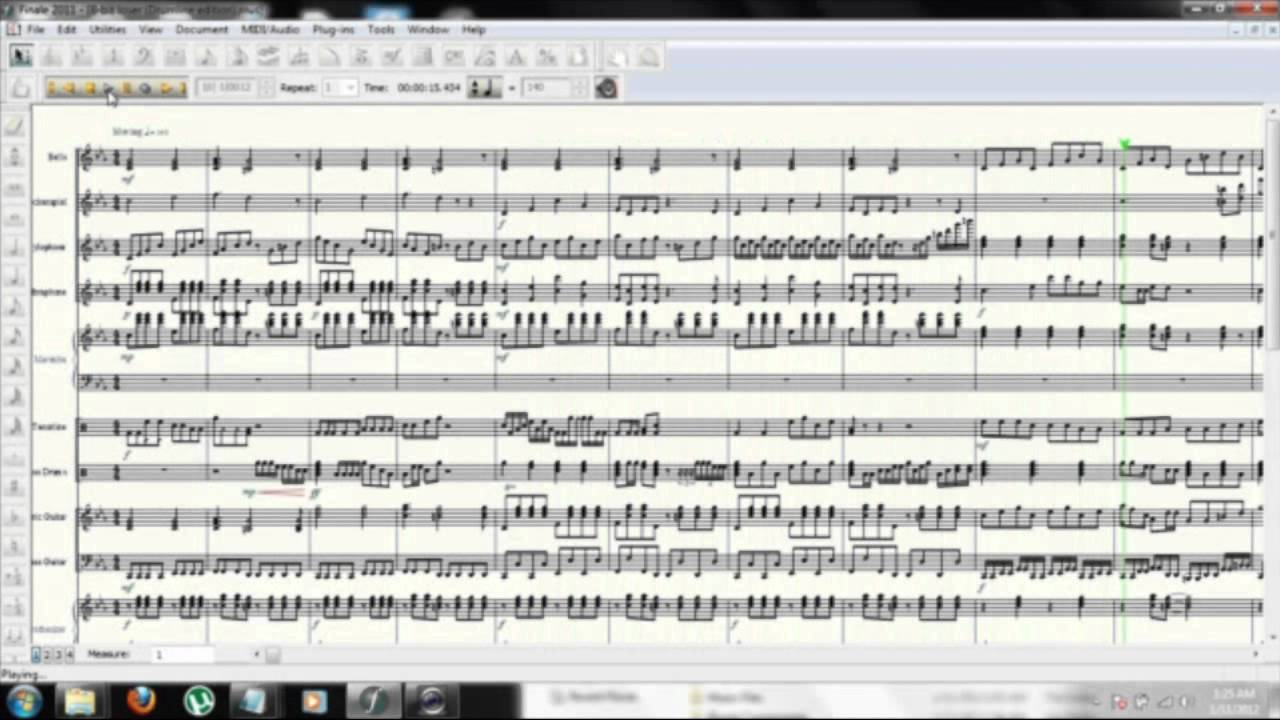Select the Smart Shape tool
The image size is (1280, 720).
point(330,57)
